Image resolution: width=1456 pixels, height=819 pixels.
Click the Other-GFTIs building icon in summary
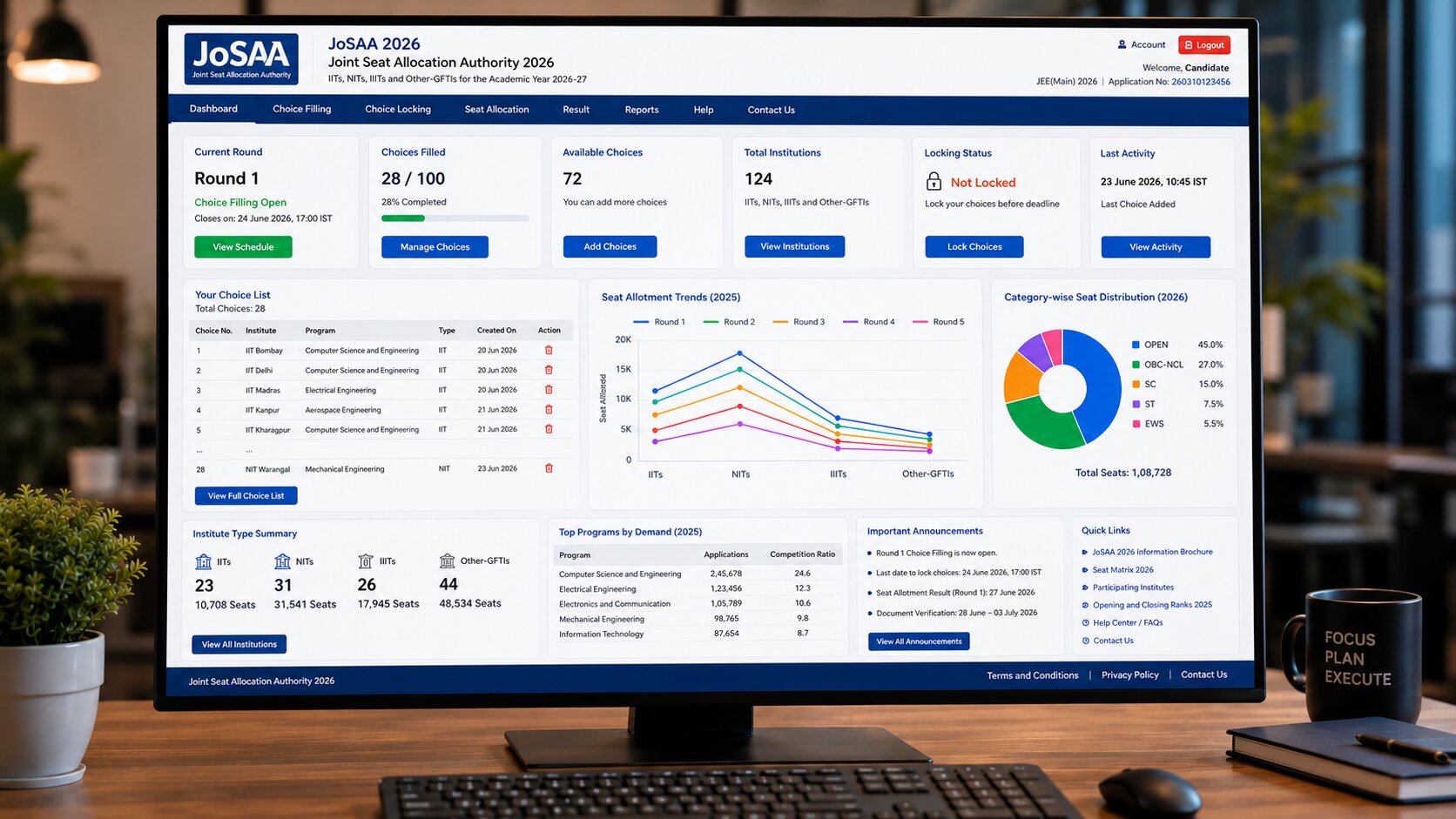tap(448, 561)
